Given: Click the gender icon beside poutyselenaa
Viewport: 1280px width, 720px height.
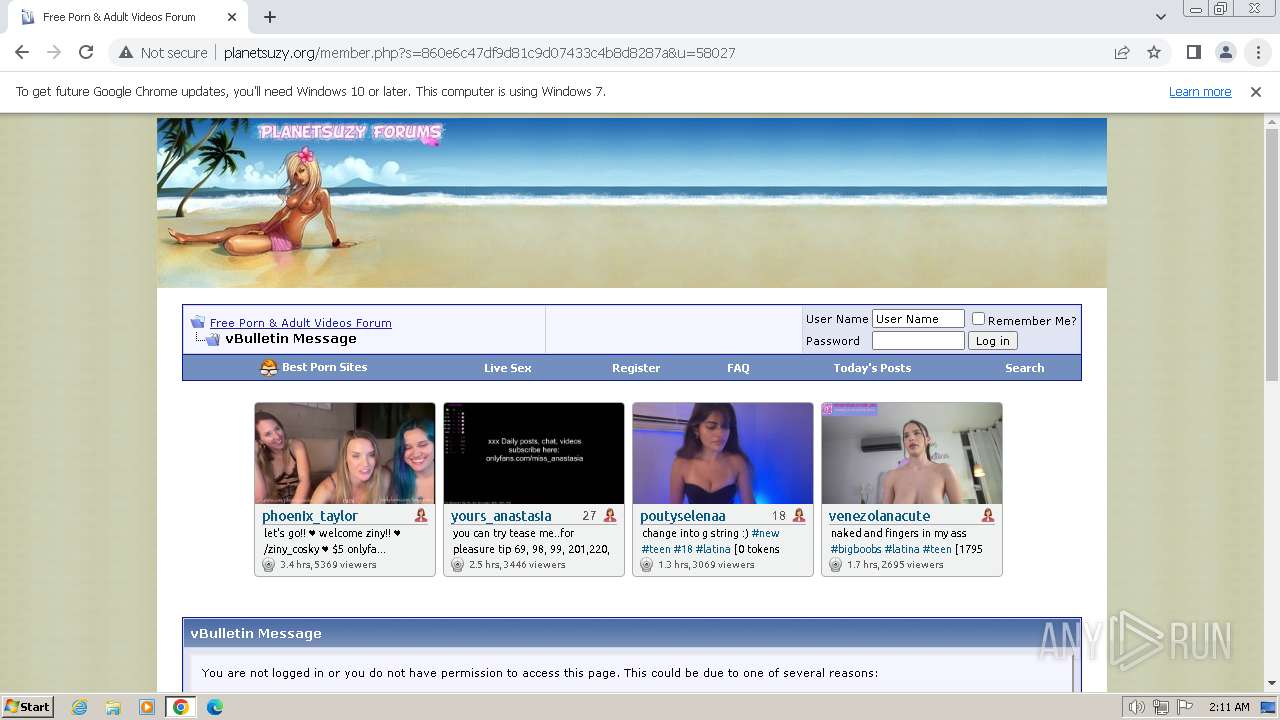Looking at the screenshot, I should [799, 516].
